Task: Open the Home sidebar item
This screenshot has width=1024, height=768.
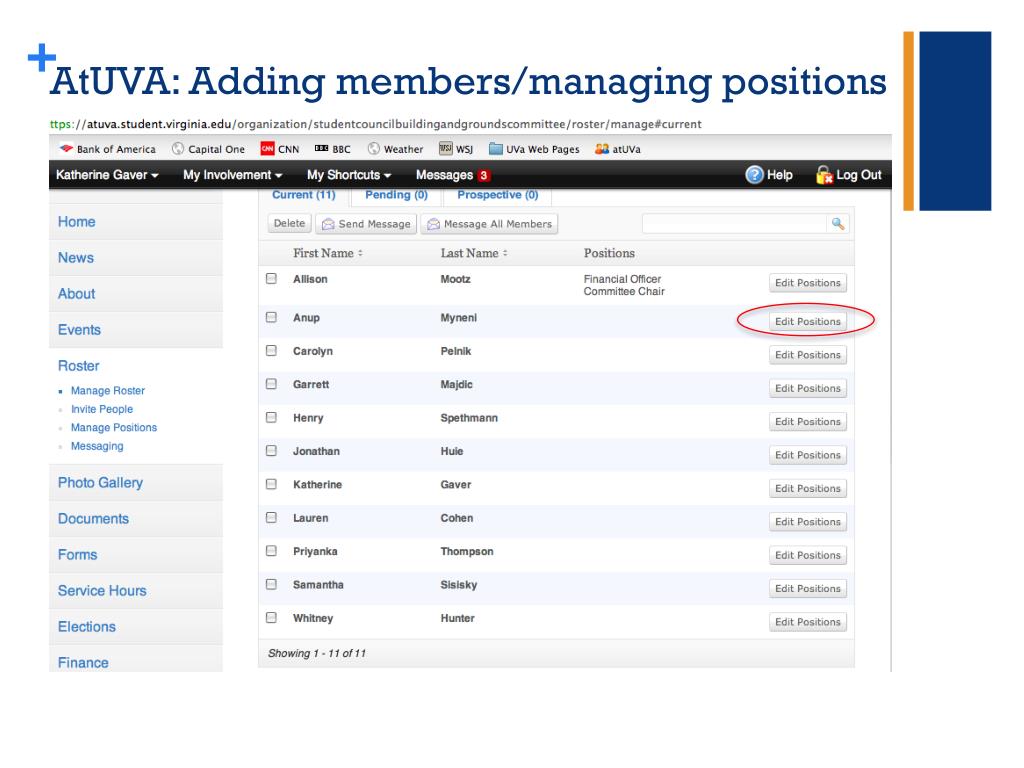Action: pos(136,221)
